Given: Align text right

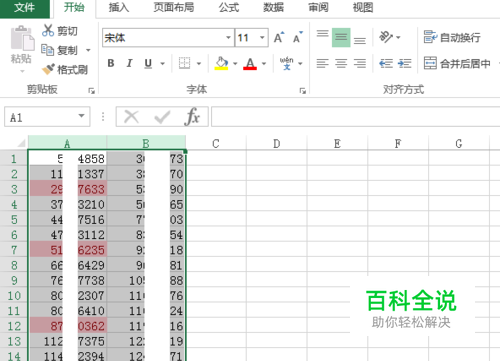Looking at the screenshot, I should (x=360, y=63).
